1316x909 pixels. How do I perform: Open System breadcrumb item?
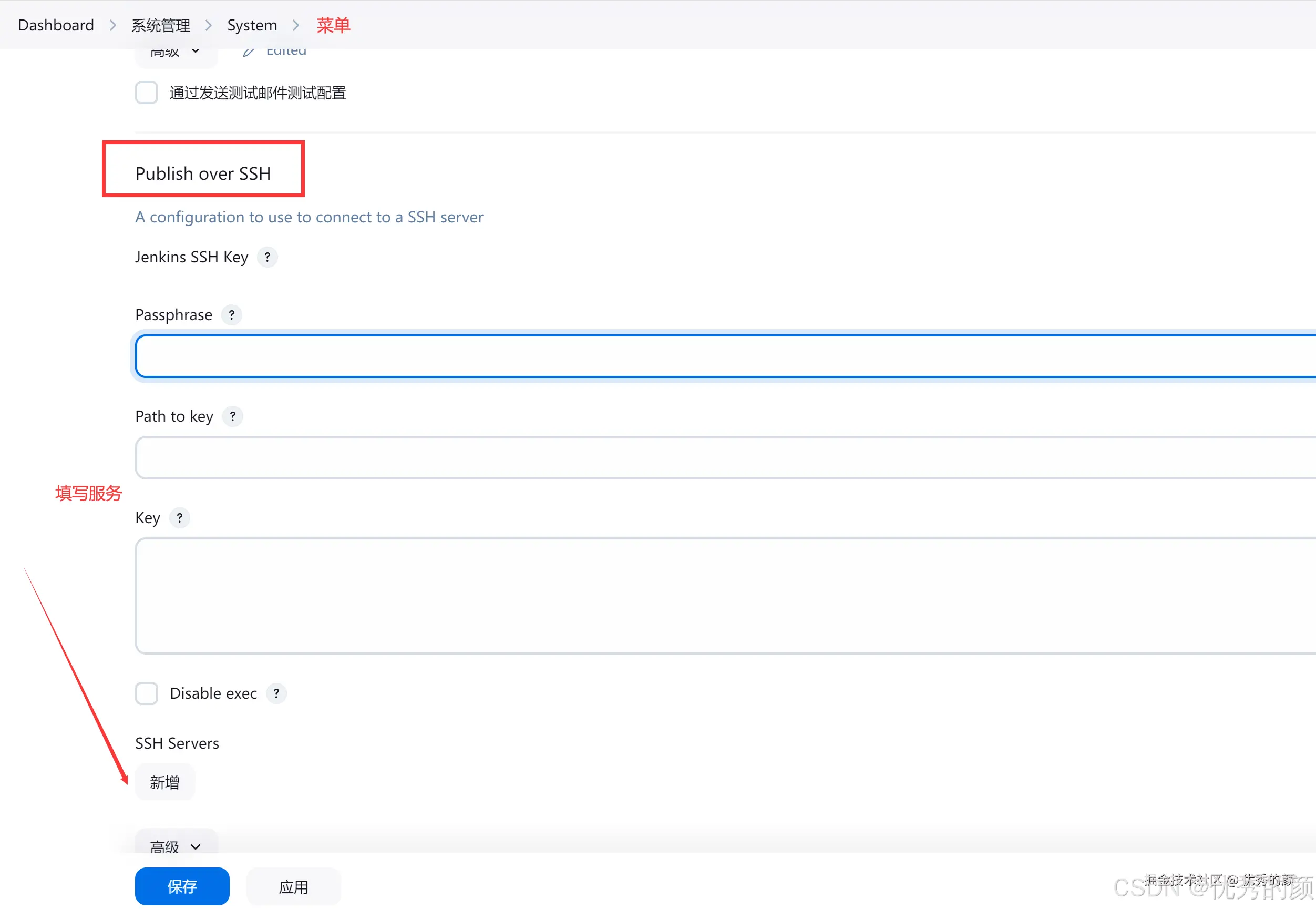tap(252, 25)
